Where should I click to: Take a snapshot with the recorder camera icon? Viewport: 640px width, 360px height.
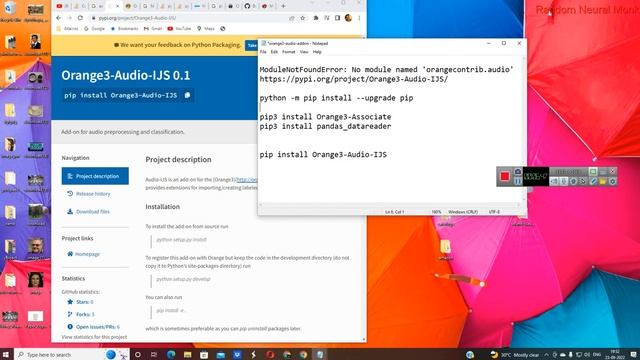(x=518, y=171)
